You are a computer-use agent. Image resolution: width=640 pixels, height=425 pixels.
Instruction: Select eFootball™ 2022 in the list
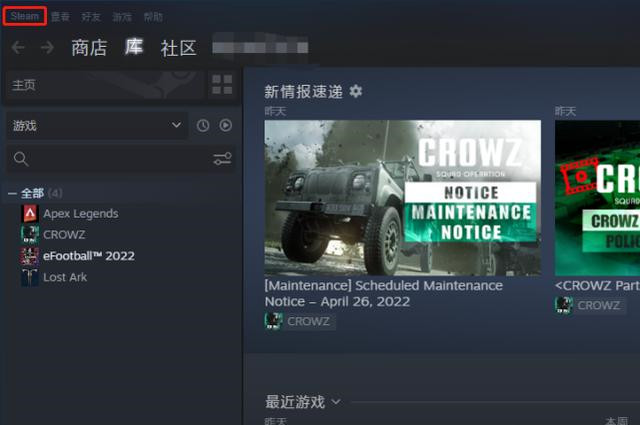[x=89, y=256]
